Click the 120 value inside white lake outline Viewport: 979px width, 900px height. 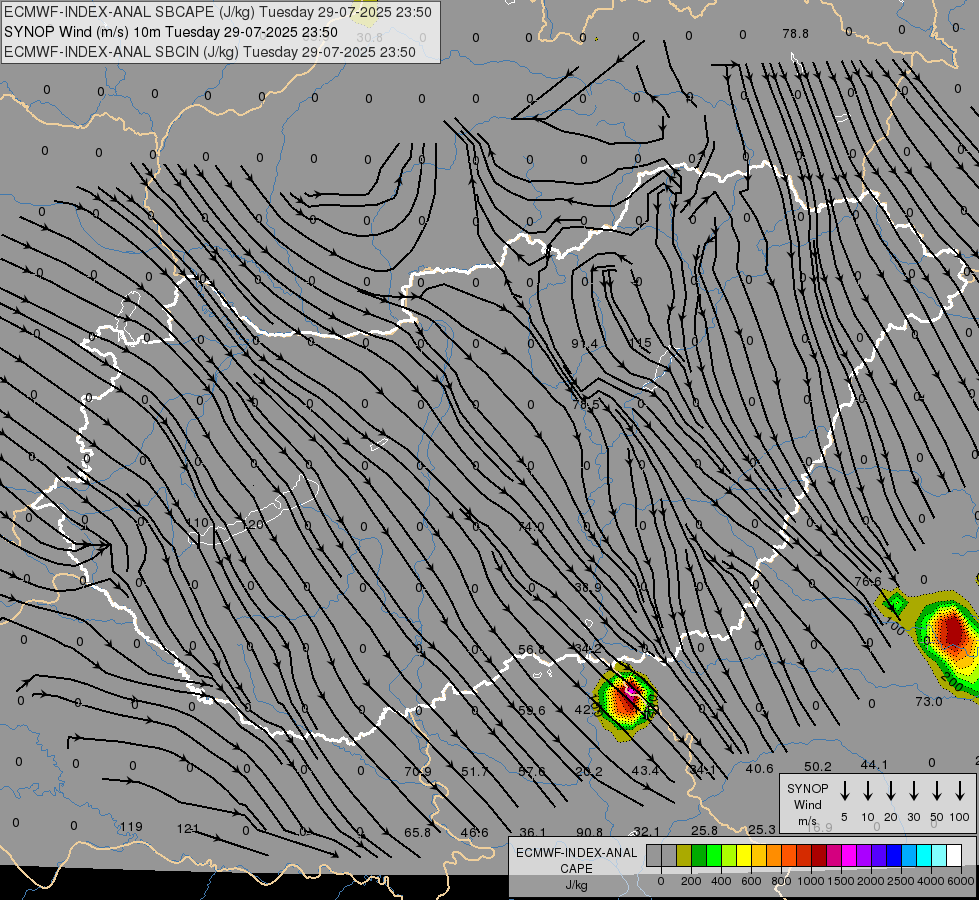click(x=253, y=524)
